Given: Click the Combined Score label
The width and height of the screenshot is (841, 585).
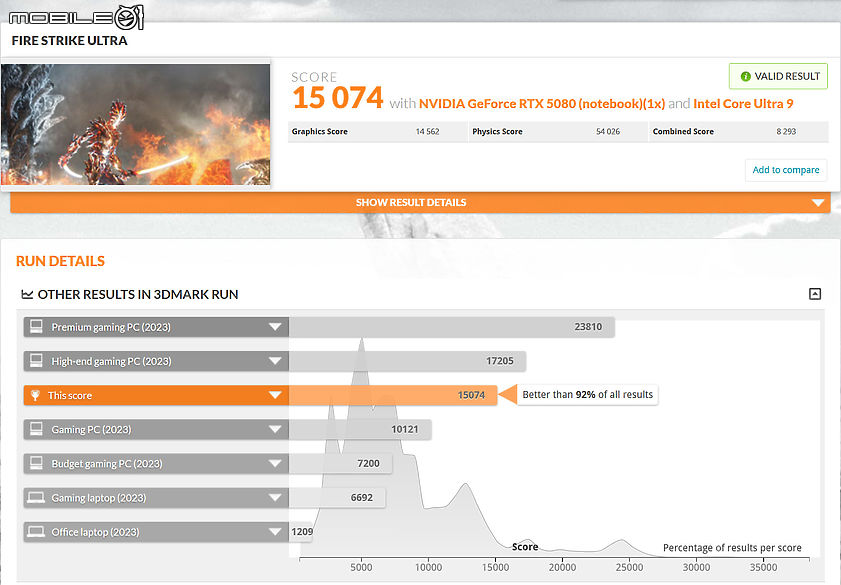Looking at the screenshot, I should pyautogui.click(x=683, y=131).
